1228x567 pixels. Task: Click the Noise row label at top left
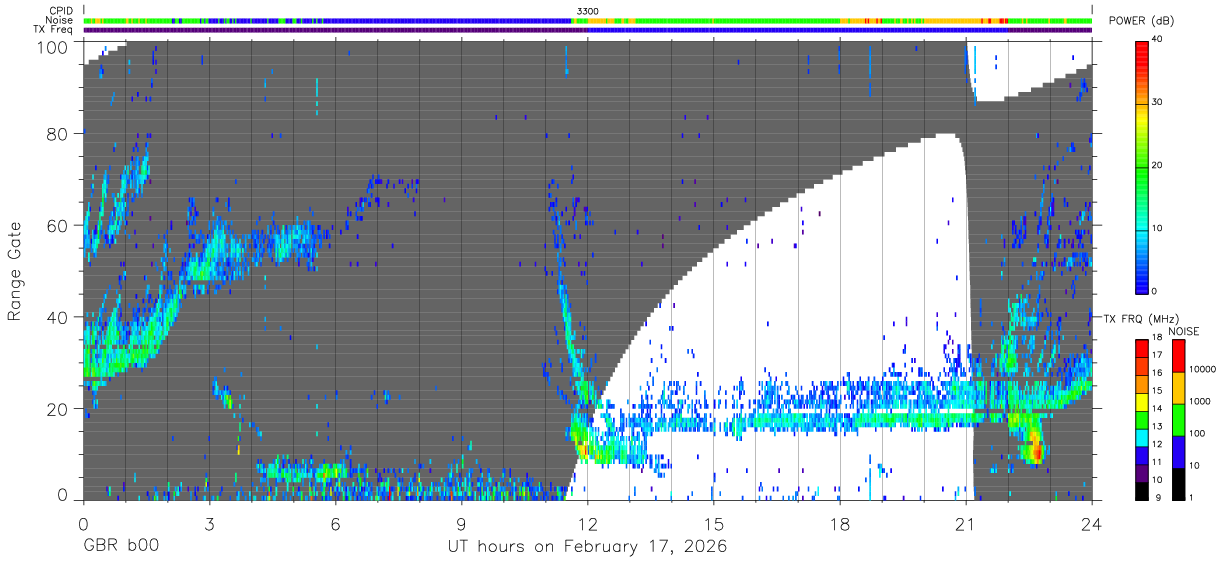click(x=59, y=20)
